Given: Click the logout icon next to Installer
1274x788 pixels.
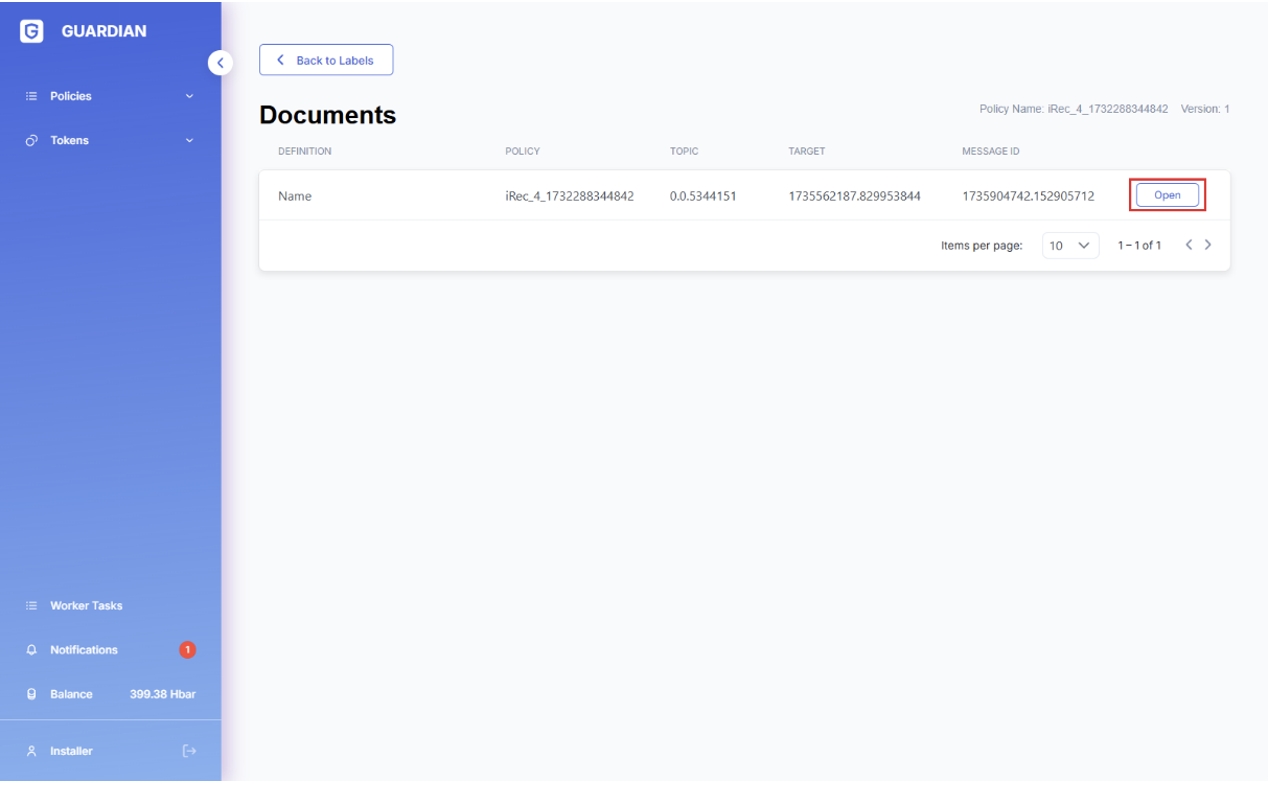Looking at the screenshot, I should 189,751.
